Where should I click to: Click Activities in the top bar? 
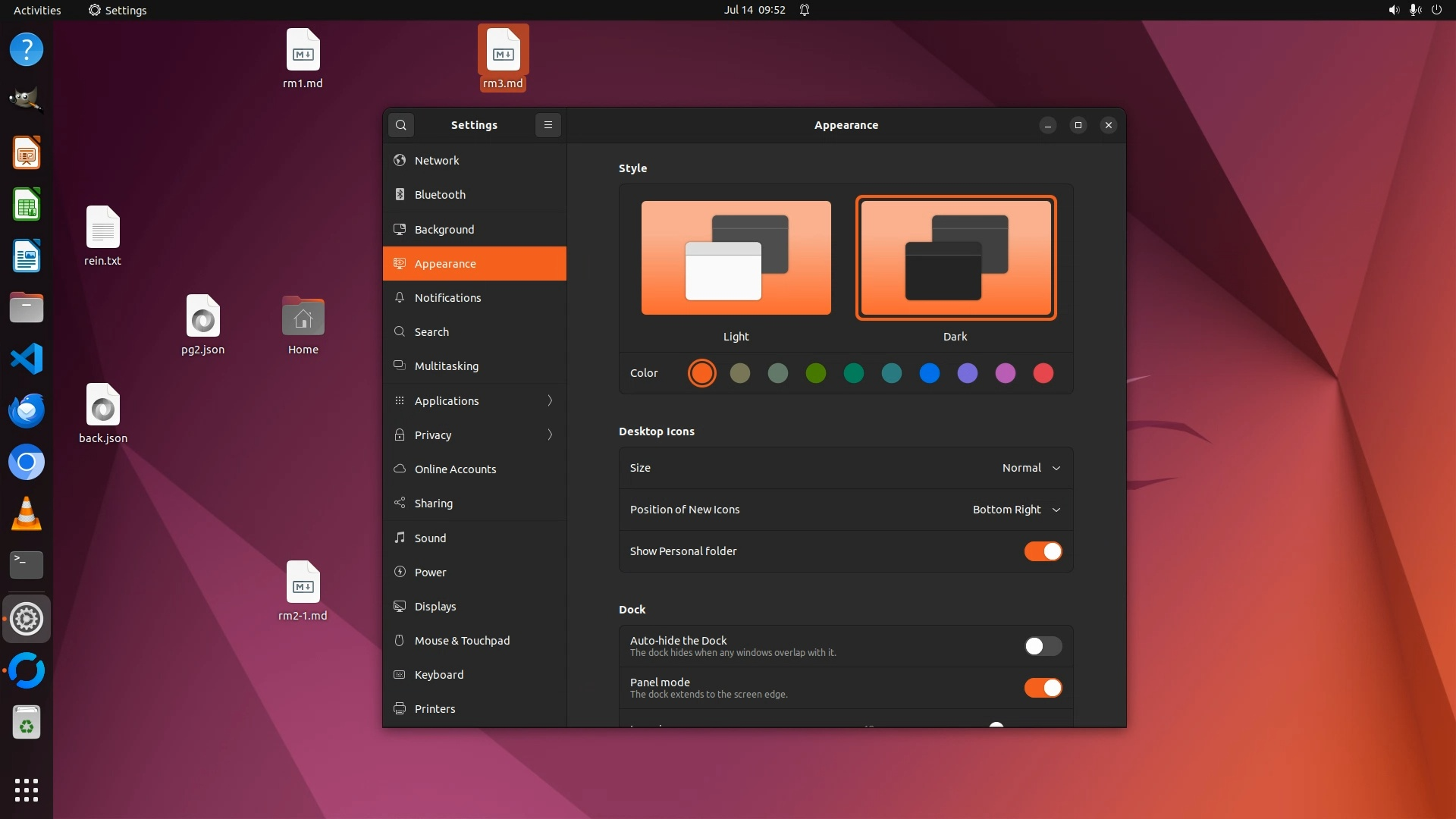(x=37, y=10)
